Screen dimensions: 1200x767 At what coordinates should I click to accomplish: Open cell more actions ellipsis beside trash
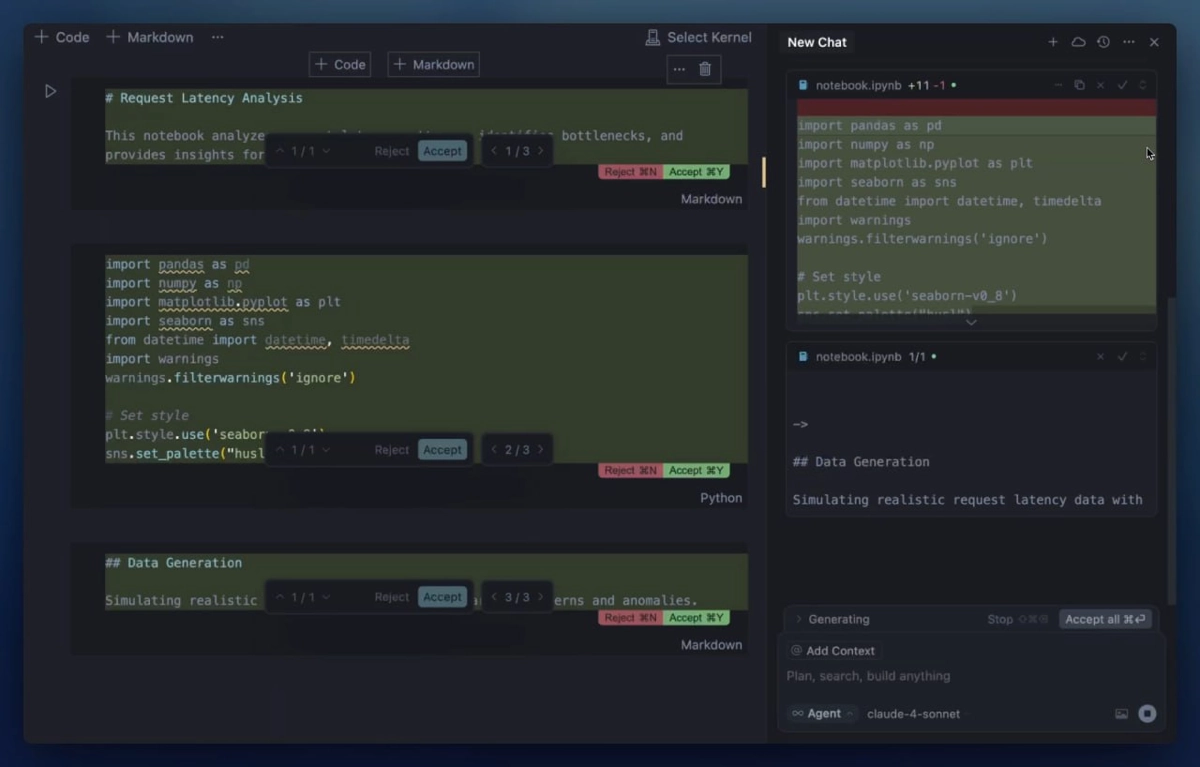680,69
